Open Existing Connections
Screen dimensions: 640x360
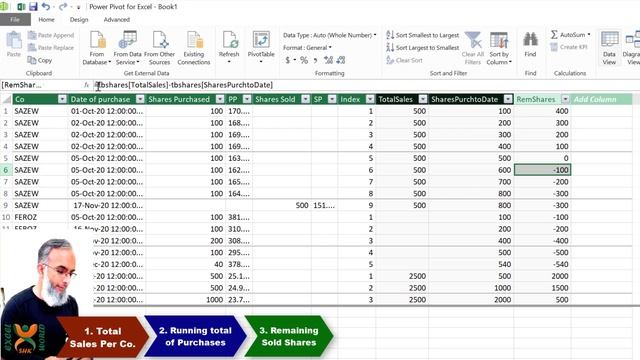(x=193, y=48)
